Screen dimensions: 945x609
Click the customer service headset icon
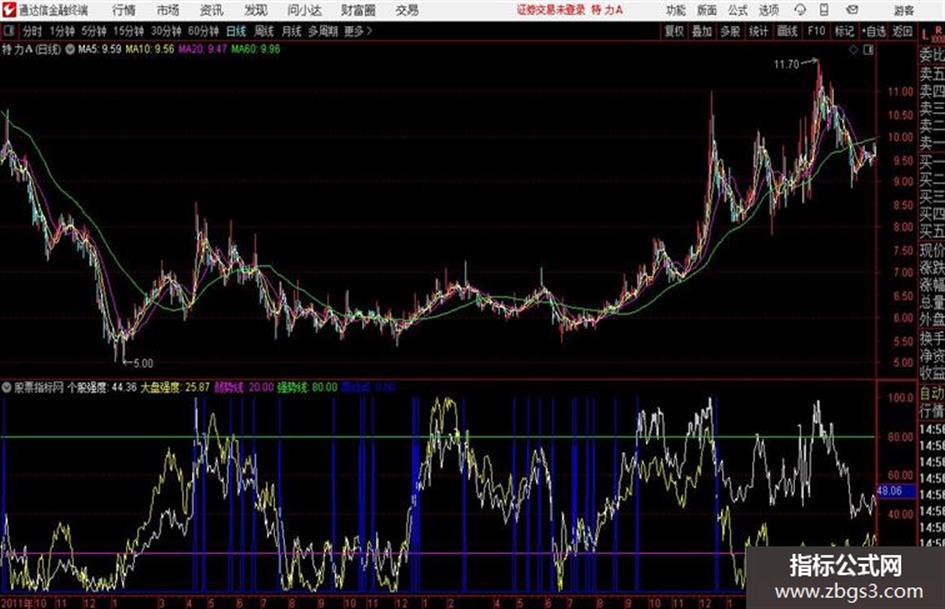(x=800, y=10)
